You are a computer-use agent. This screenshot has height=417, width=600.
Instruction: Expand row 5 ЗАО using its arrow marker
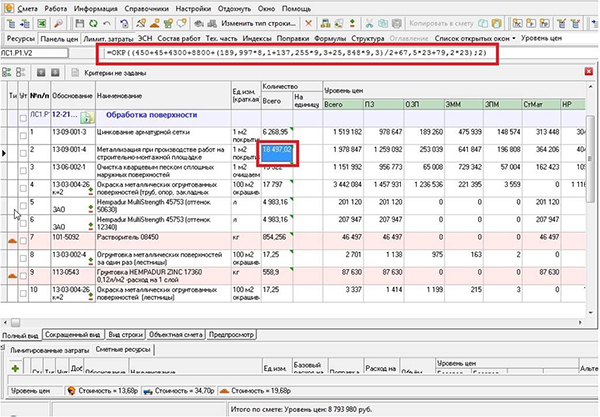91,209
